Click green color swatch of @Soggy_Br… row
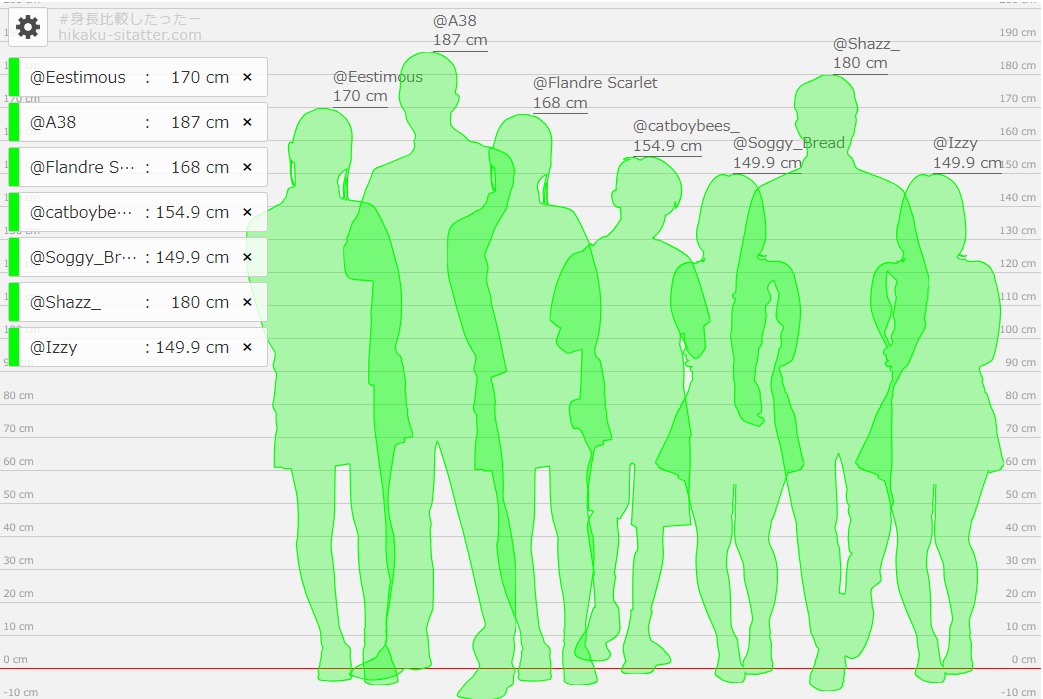The width and height of the screenshot is (1043, 699). click(x=14, y=257)
